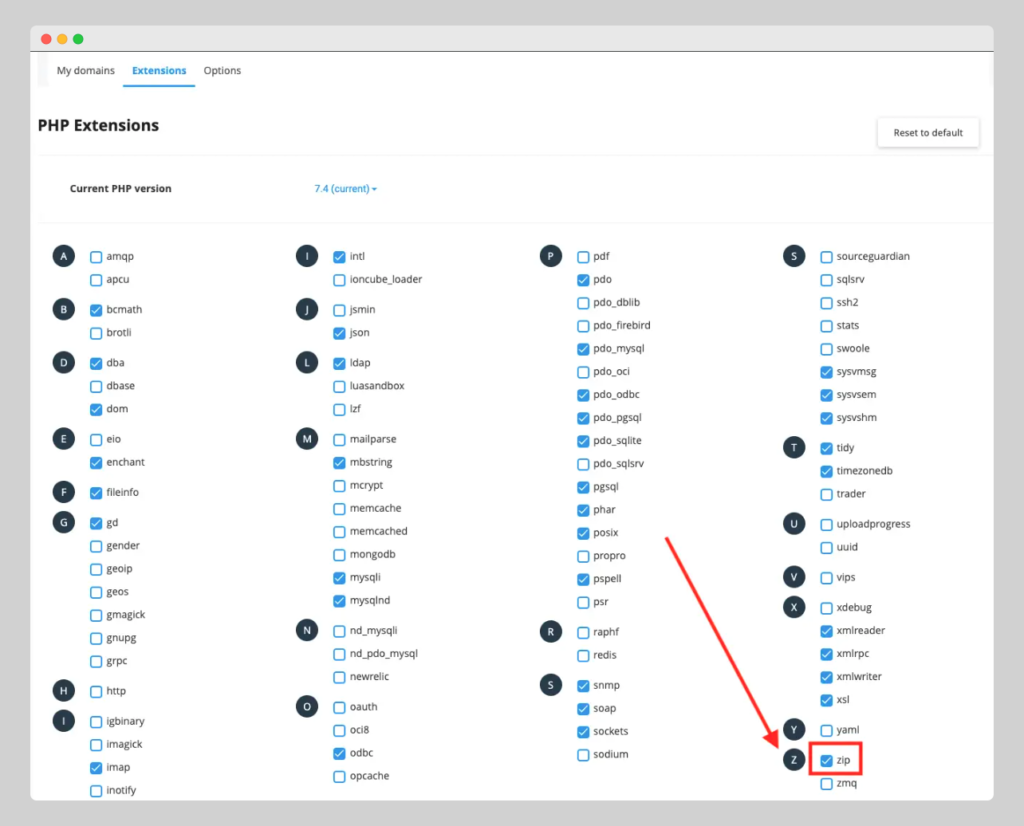
Task: Open the Options tab
Action: [x=222, y=70]
